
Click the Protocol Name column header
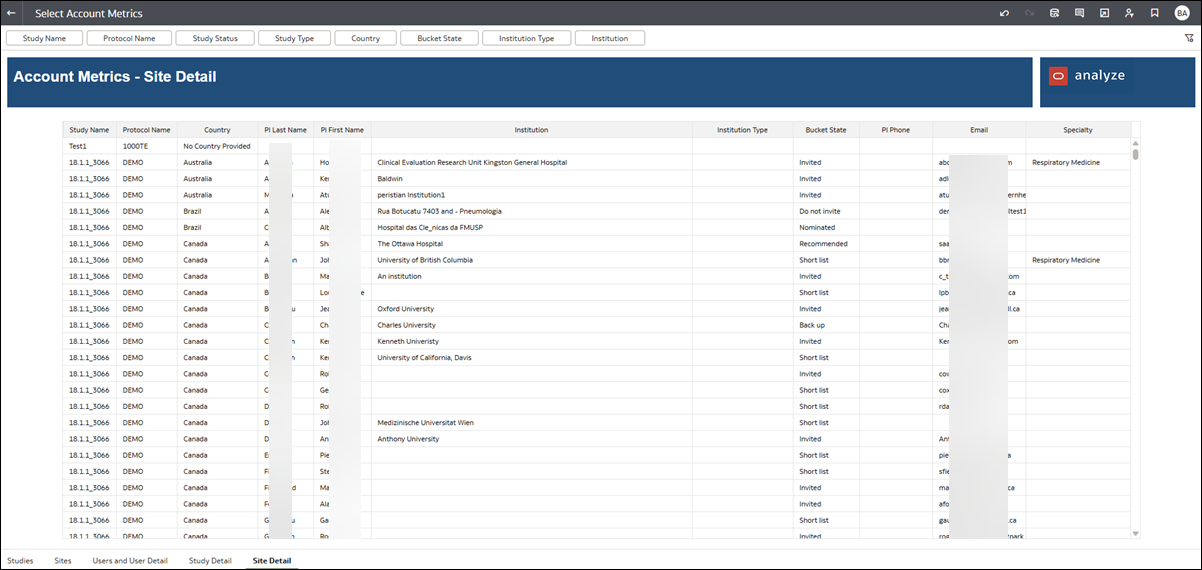[147, 130]
